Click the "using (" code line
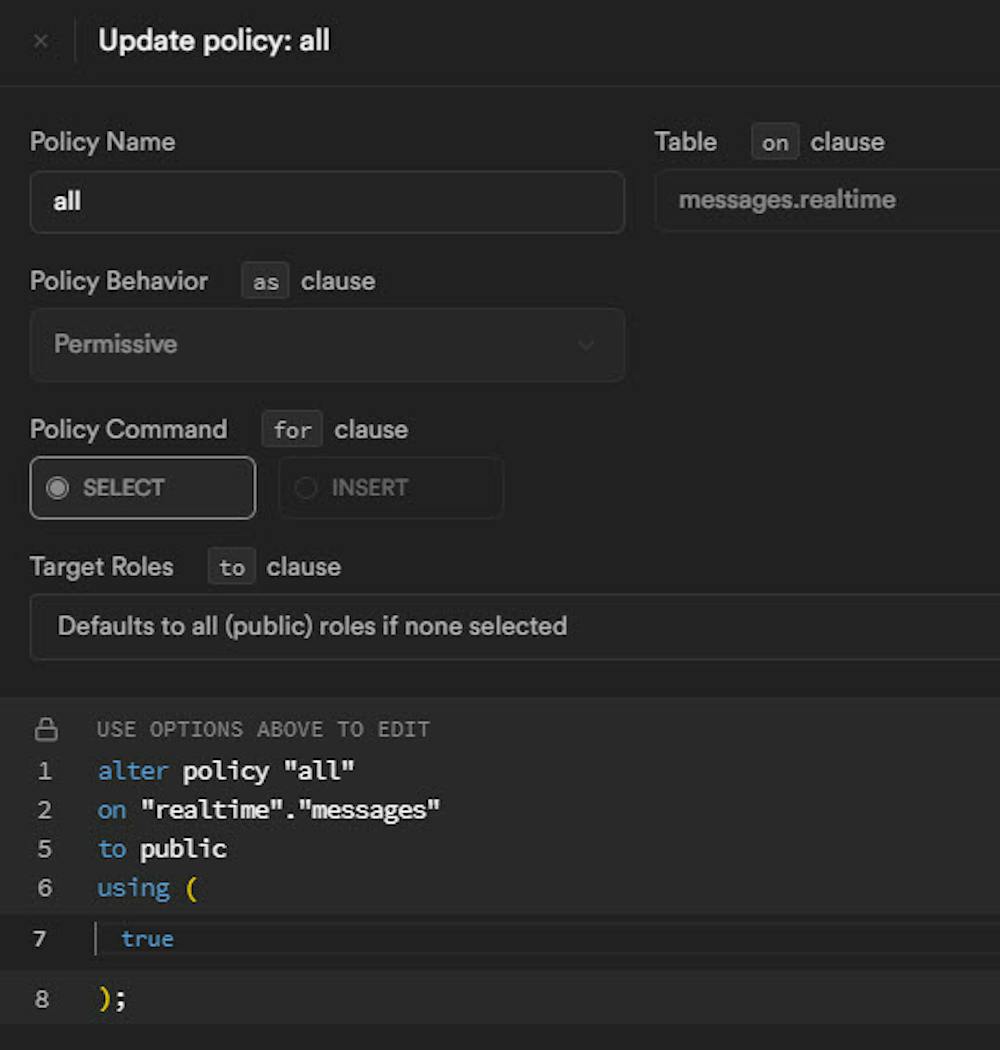The width and height of the screenshot is (1000, 1050). pyautogui.click(x=147, y=888)
